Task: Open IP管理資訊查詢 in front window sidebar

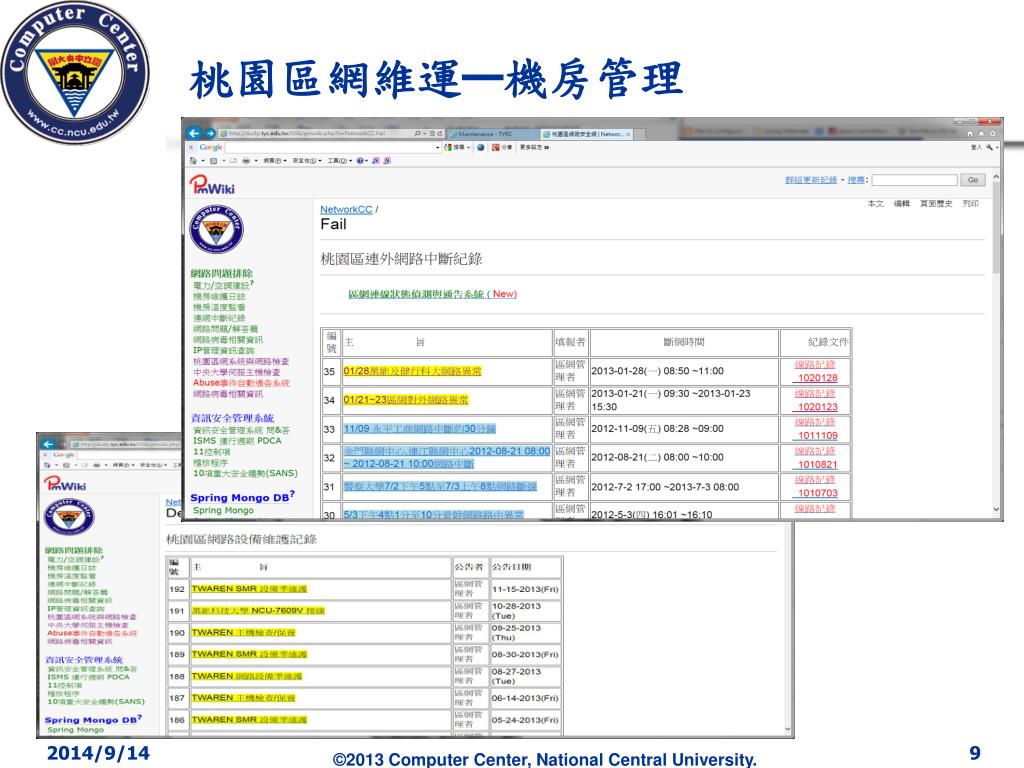Action: pyautogui.click(x=224, y=351)
